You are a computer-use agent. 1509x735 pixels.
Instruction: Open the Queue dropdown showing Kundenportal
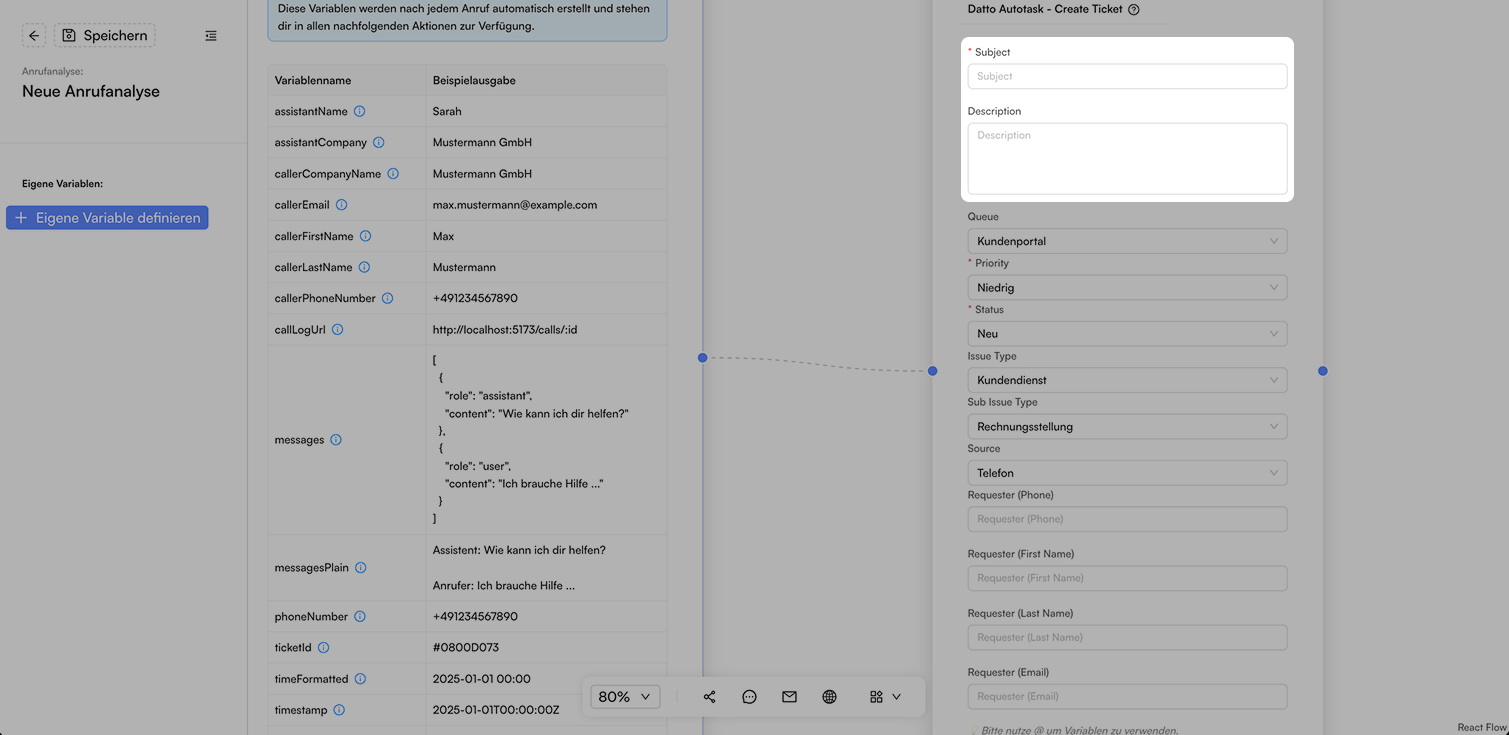tap(1127, 241)
